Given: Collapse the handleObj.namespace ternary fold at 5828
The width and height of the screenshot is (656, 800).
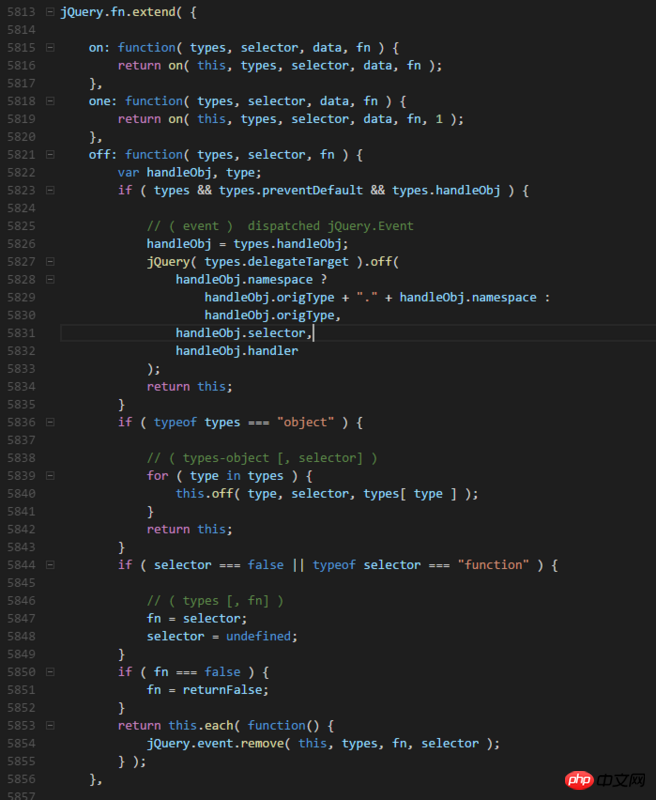Looking at the screenshot, I should (50, 280).
